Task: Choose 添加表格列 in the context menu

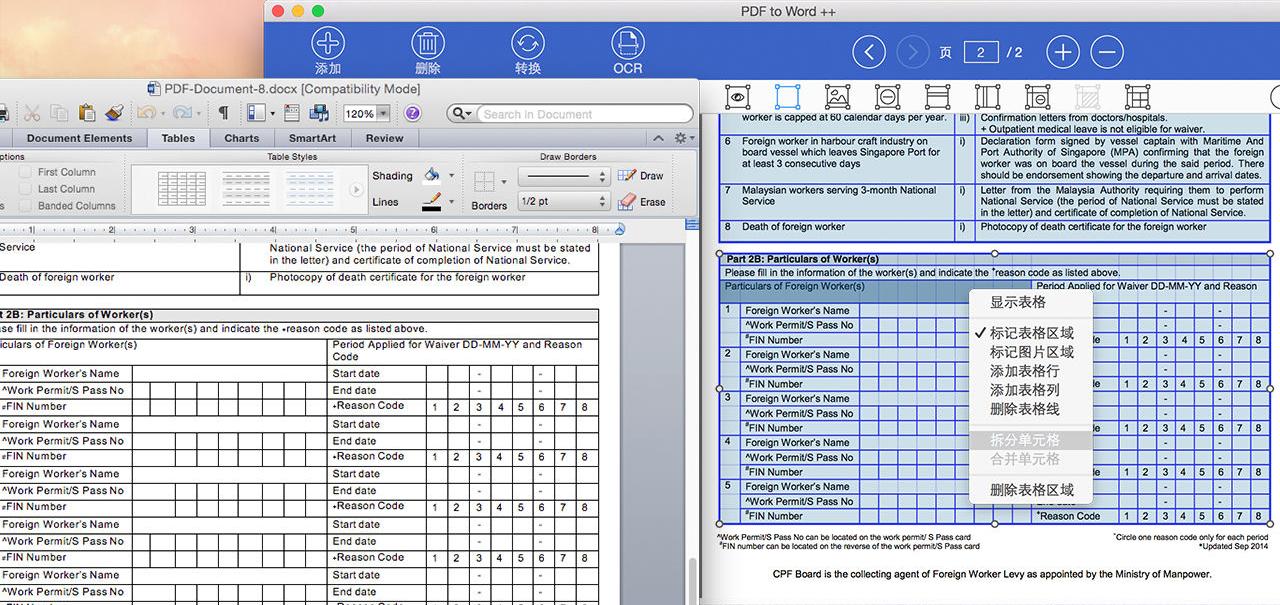Action: click(1031, 390)
